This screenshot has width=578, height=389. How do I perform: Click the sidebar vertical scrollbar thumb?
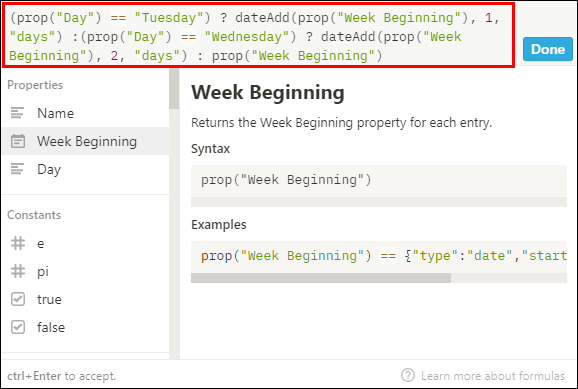click(174, 89)
